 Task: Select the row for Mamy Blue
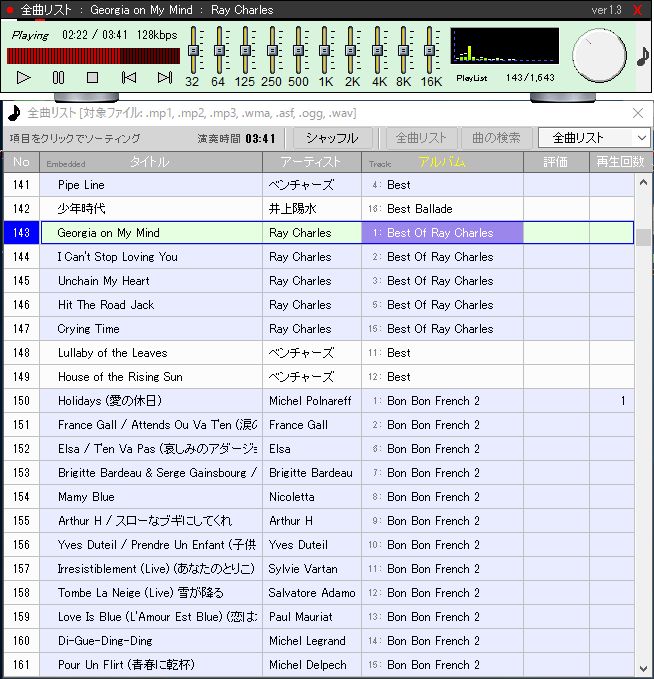(86, 497)
